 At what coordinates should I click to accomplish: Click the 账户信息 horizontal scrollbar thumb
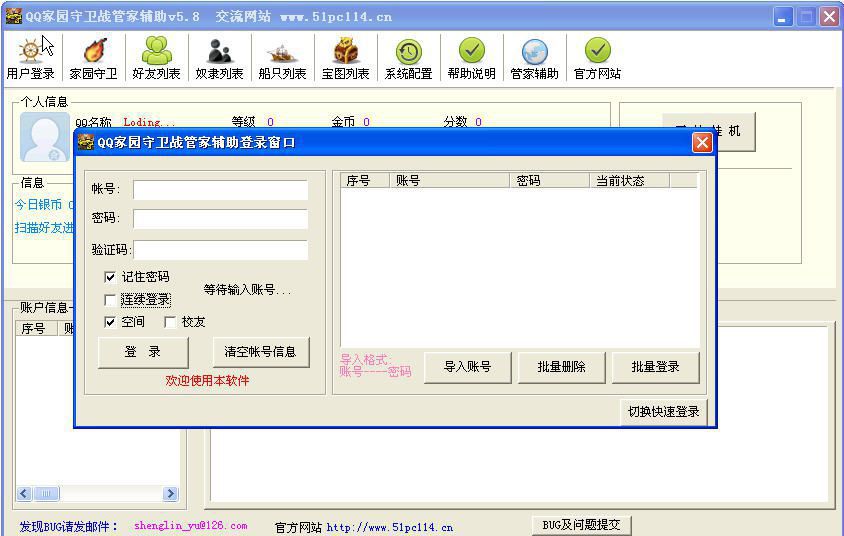(x=46, y=493)
